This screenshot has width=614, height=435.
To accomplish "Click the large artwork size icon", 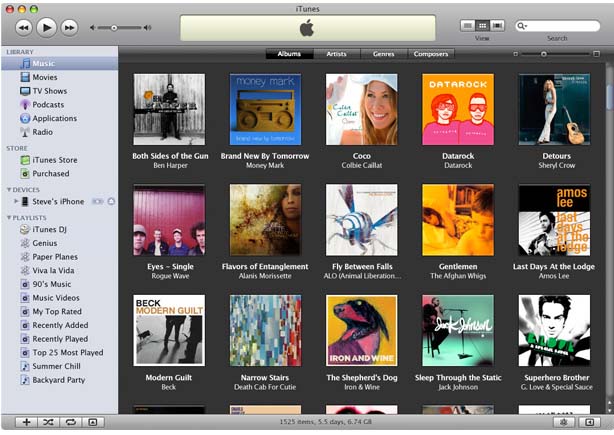I will (596, 54).
